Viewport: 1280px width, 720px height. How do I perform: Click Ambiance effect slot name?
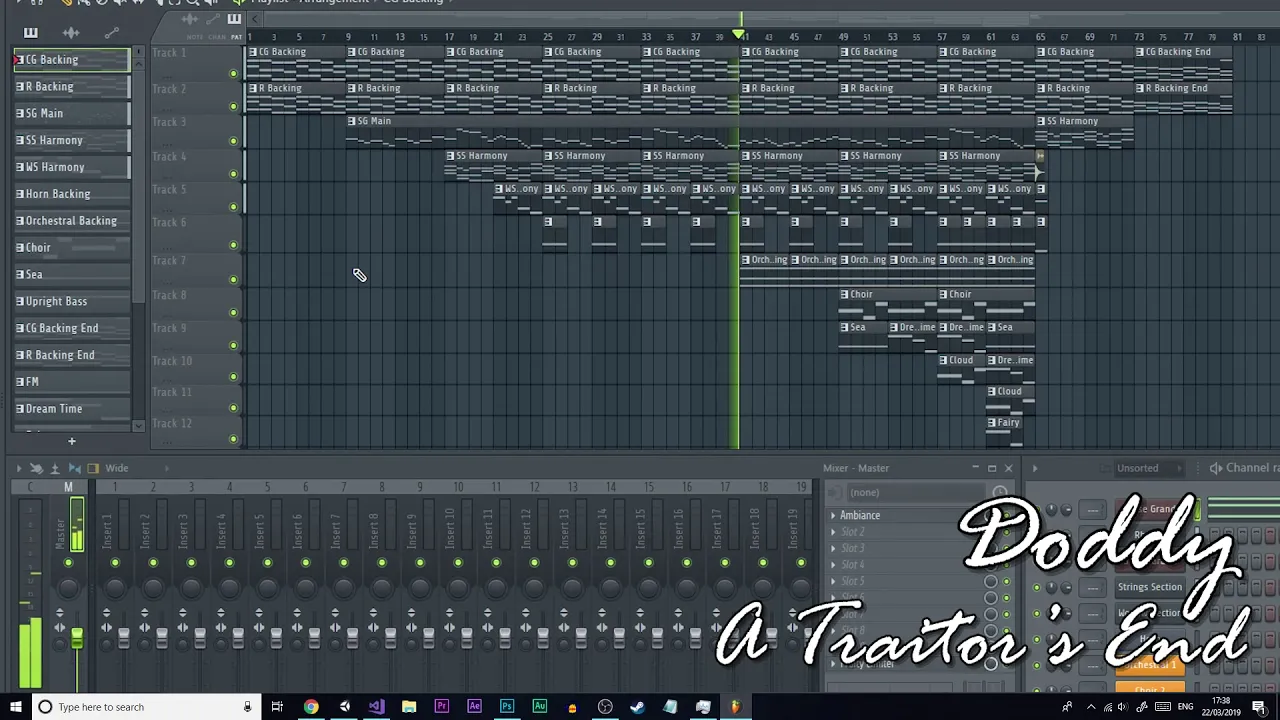pyautogui.click(x=860, y=516)
